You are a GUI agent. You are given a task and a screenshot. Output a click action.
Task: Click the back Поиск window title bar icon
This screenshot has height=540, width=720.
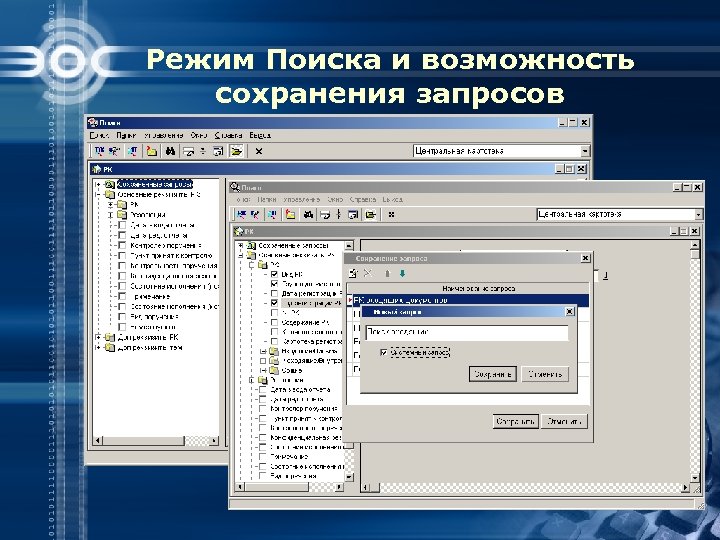point(93,123)
